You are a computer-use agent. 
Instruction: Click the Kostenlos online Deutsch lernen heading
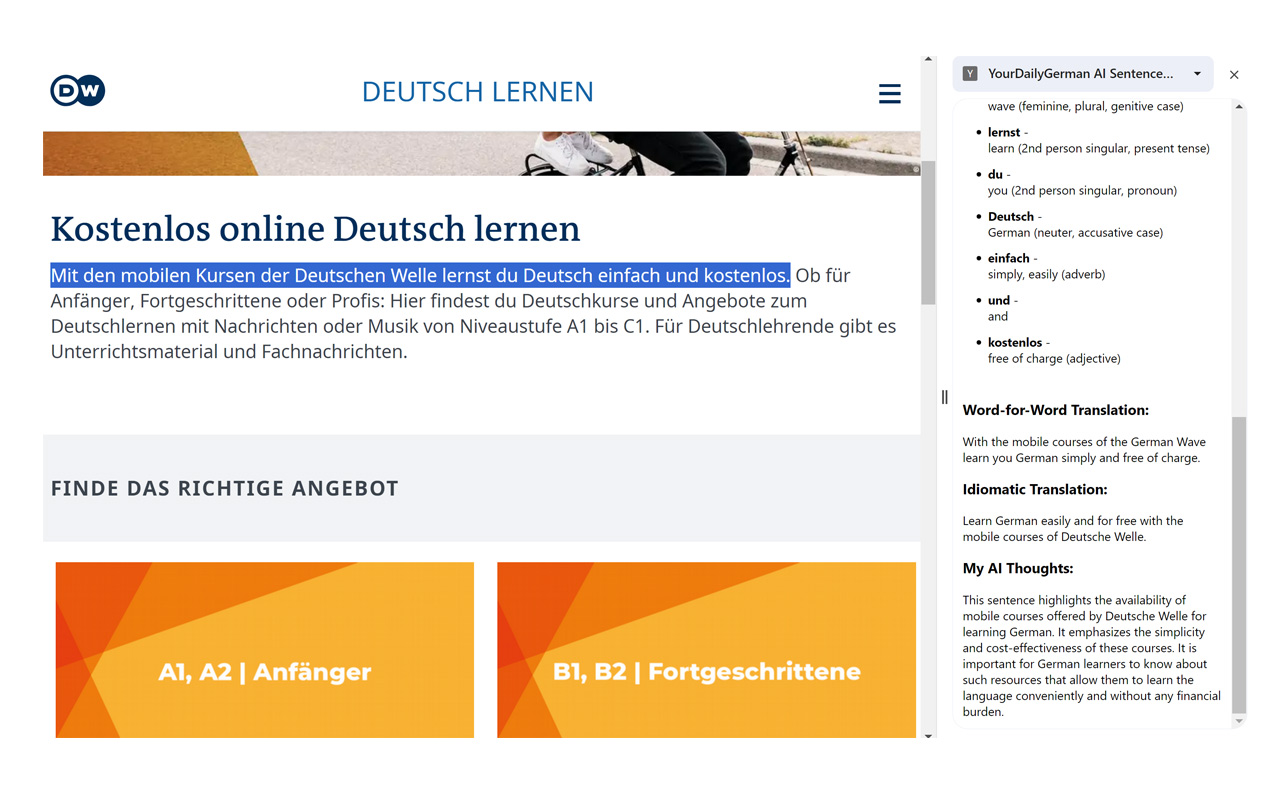tap(315, 229)
